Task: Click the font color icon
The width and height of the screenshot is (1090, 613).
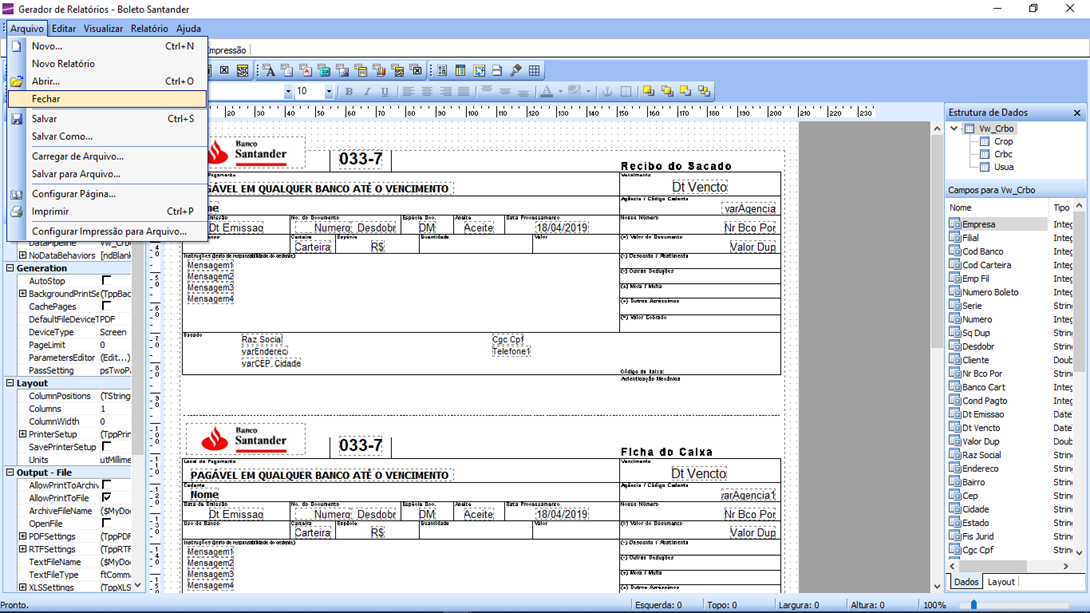Action: tap(546, 92)
